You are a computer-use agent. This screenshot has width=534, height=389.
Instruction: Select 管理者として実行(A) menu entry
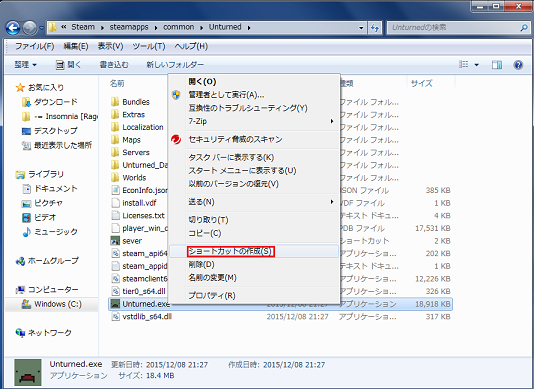coord(254,95)
